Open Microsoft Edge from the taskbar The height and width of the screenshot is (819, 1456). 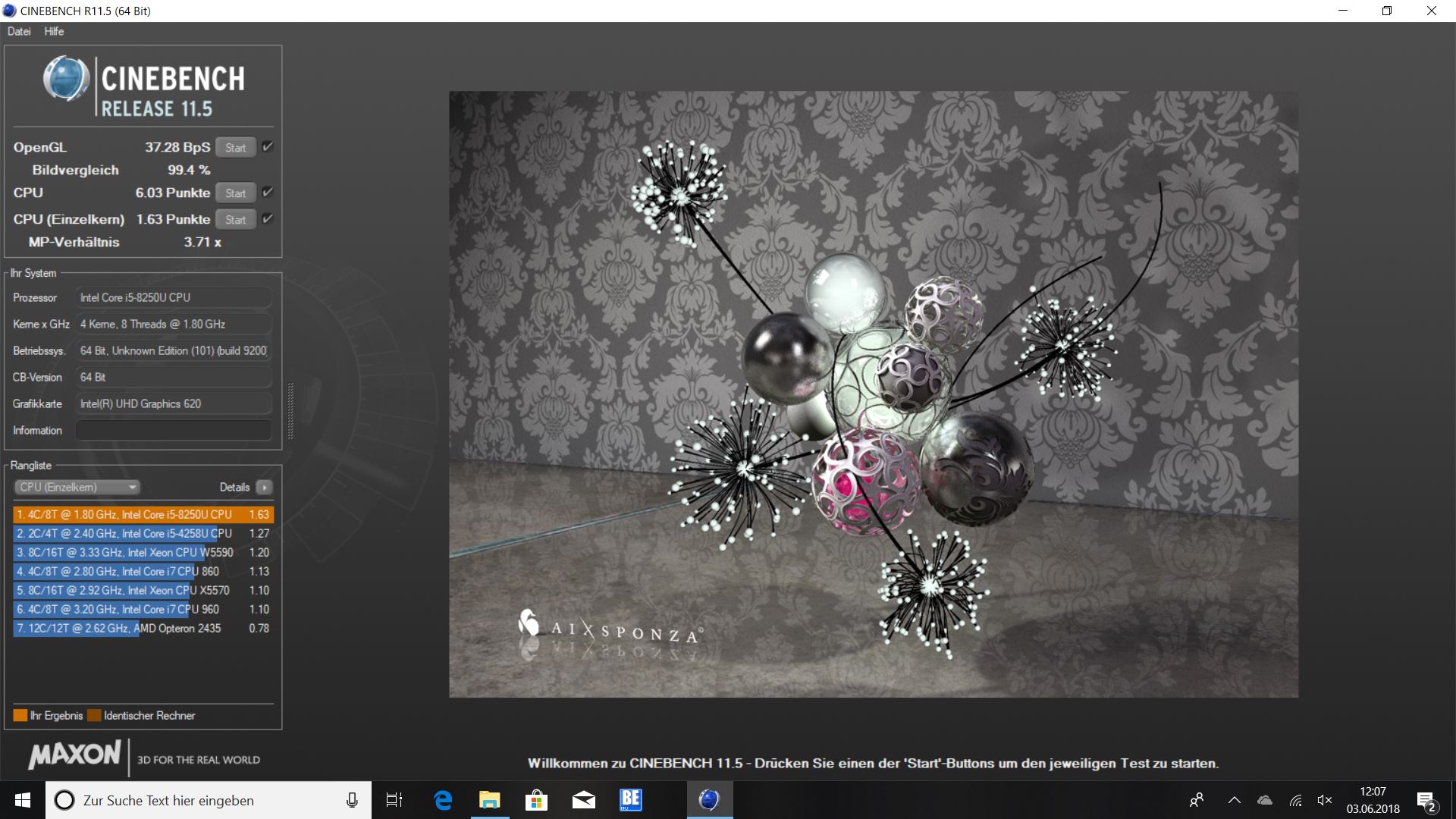pyautogui.click(x=443, y=800)
